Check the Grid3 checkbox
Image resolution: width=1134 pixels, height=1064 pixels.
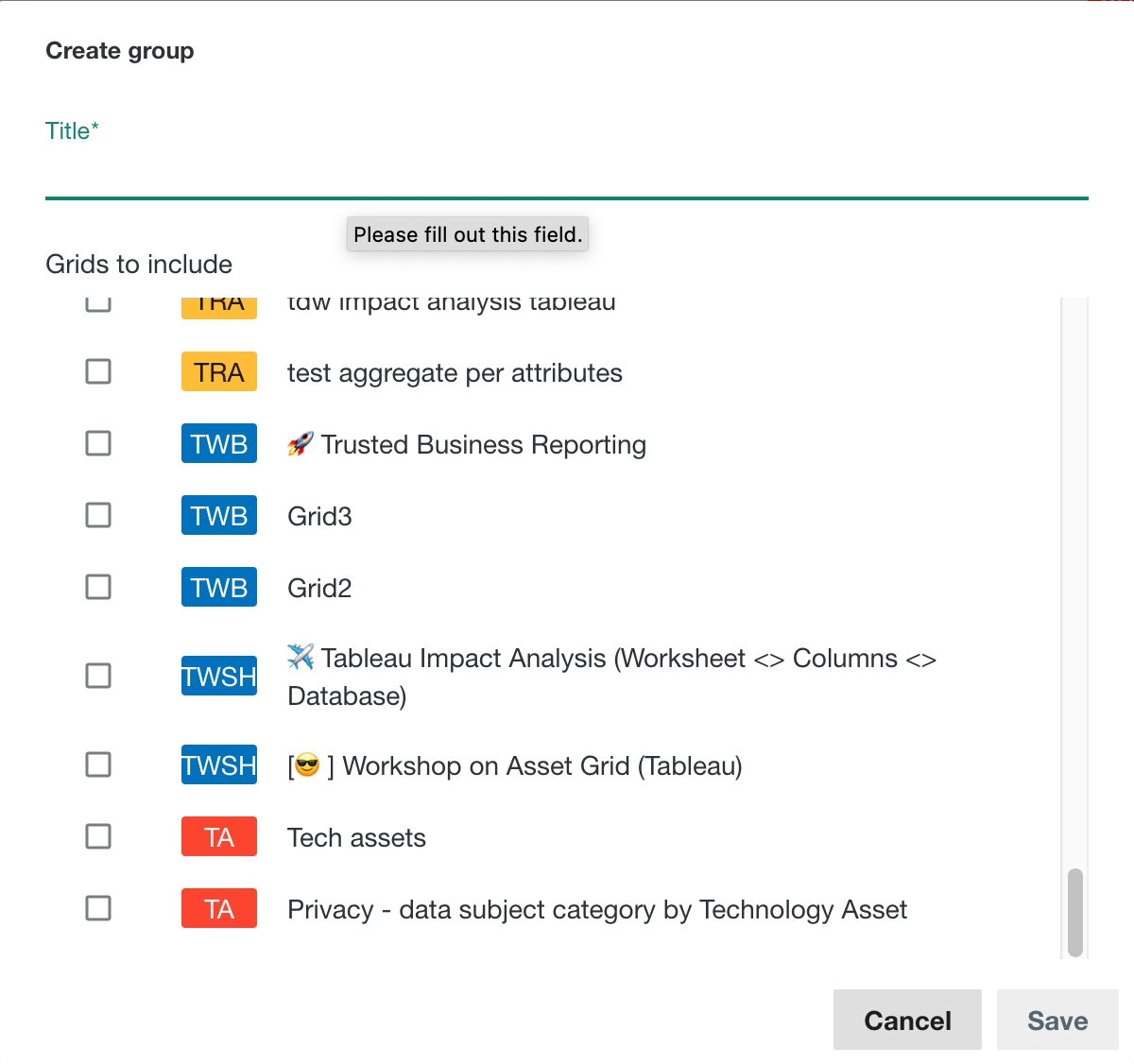tap(97, 515)
